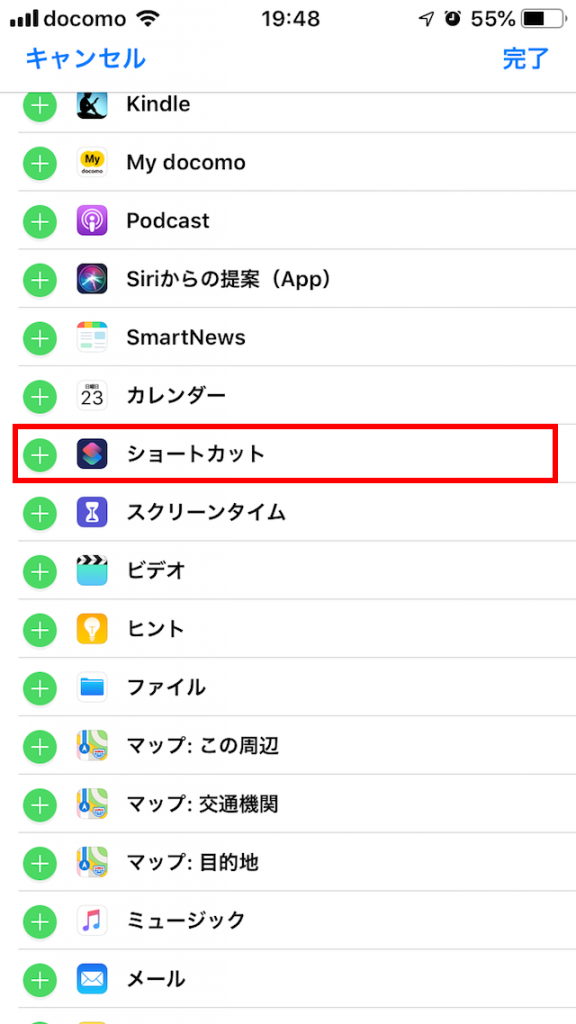The width and height of the screenshot is (576, 1024).
Task: Add the メール widget with the green plus
Action: click(39, 979)
